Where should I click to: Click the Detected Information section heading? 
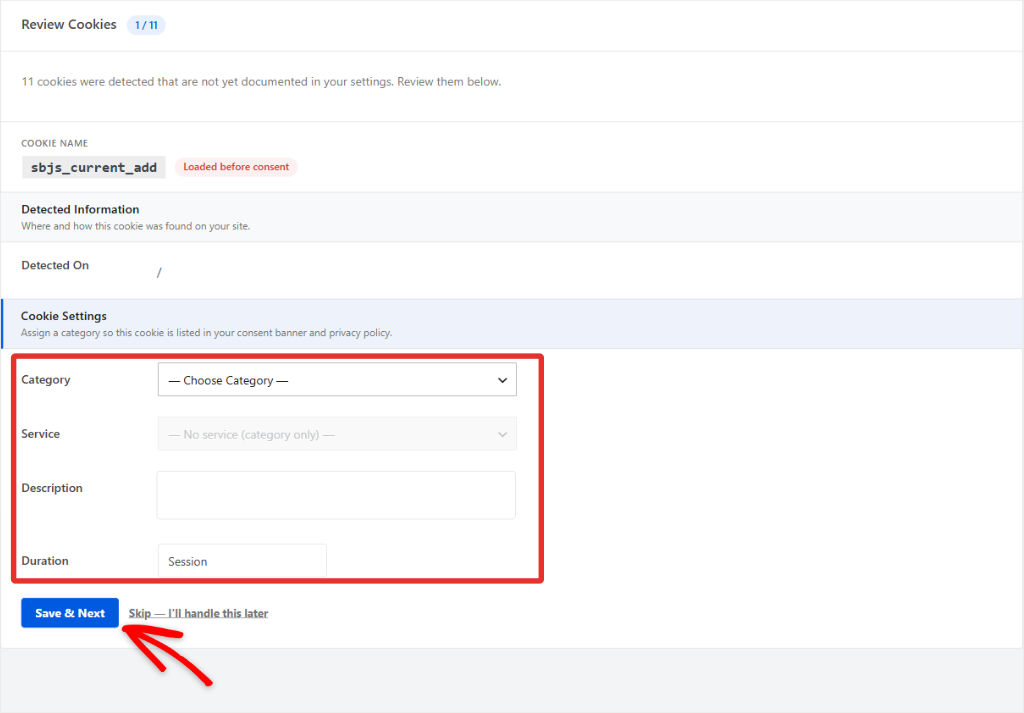(x=80, y=210)
